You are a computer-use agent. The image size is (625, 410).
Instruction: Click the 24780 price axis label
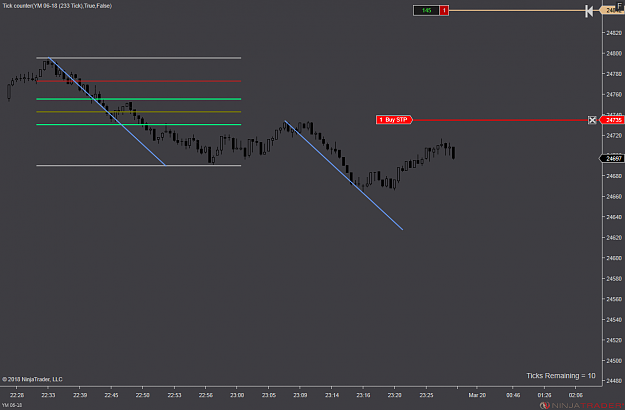pyautogui.click(x=614, y=74)
